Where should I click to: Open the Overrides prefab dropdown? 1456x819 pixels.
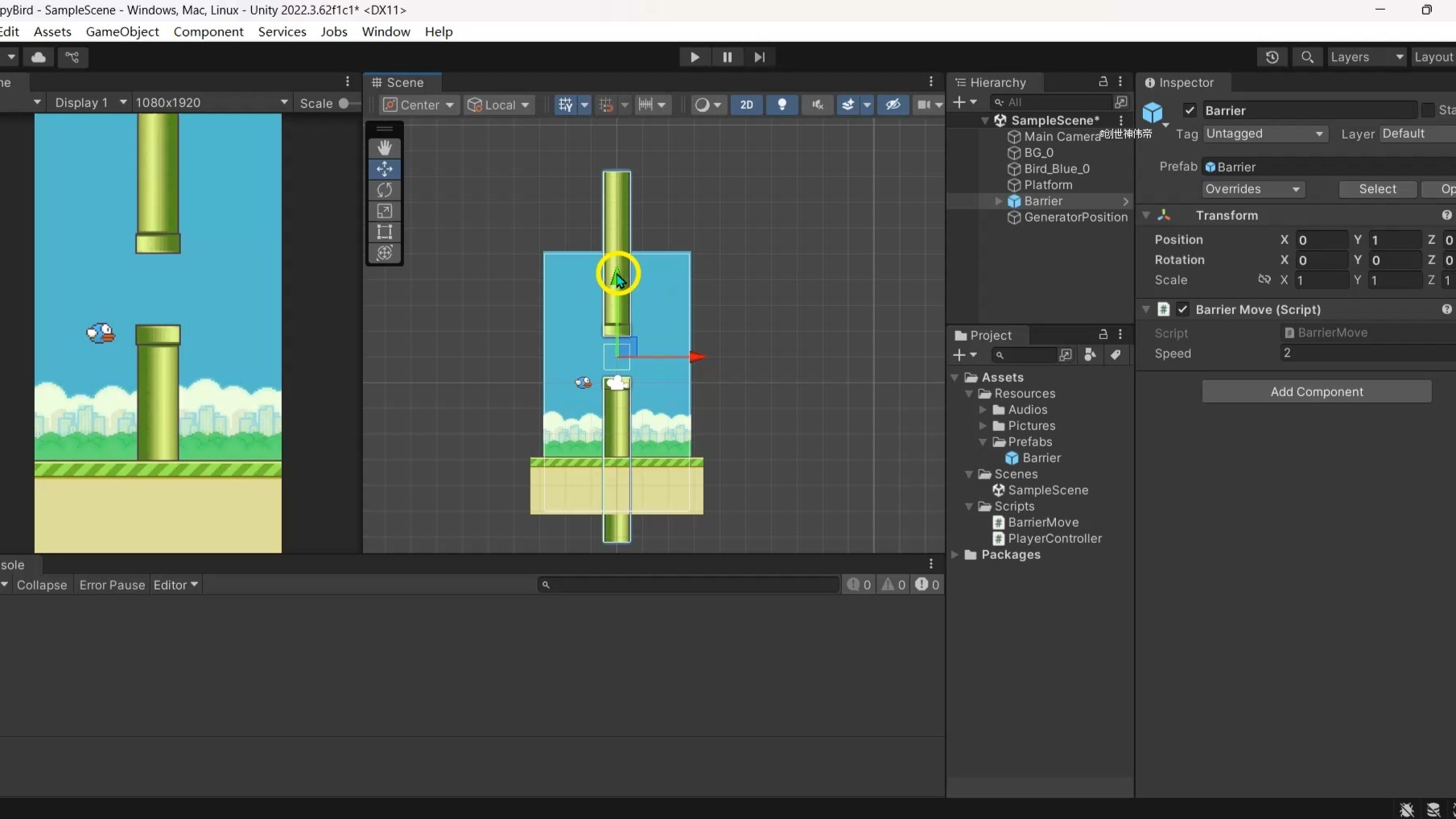(1253, 189)
